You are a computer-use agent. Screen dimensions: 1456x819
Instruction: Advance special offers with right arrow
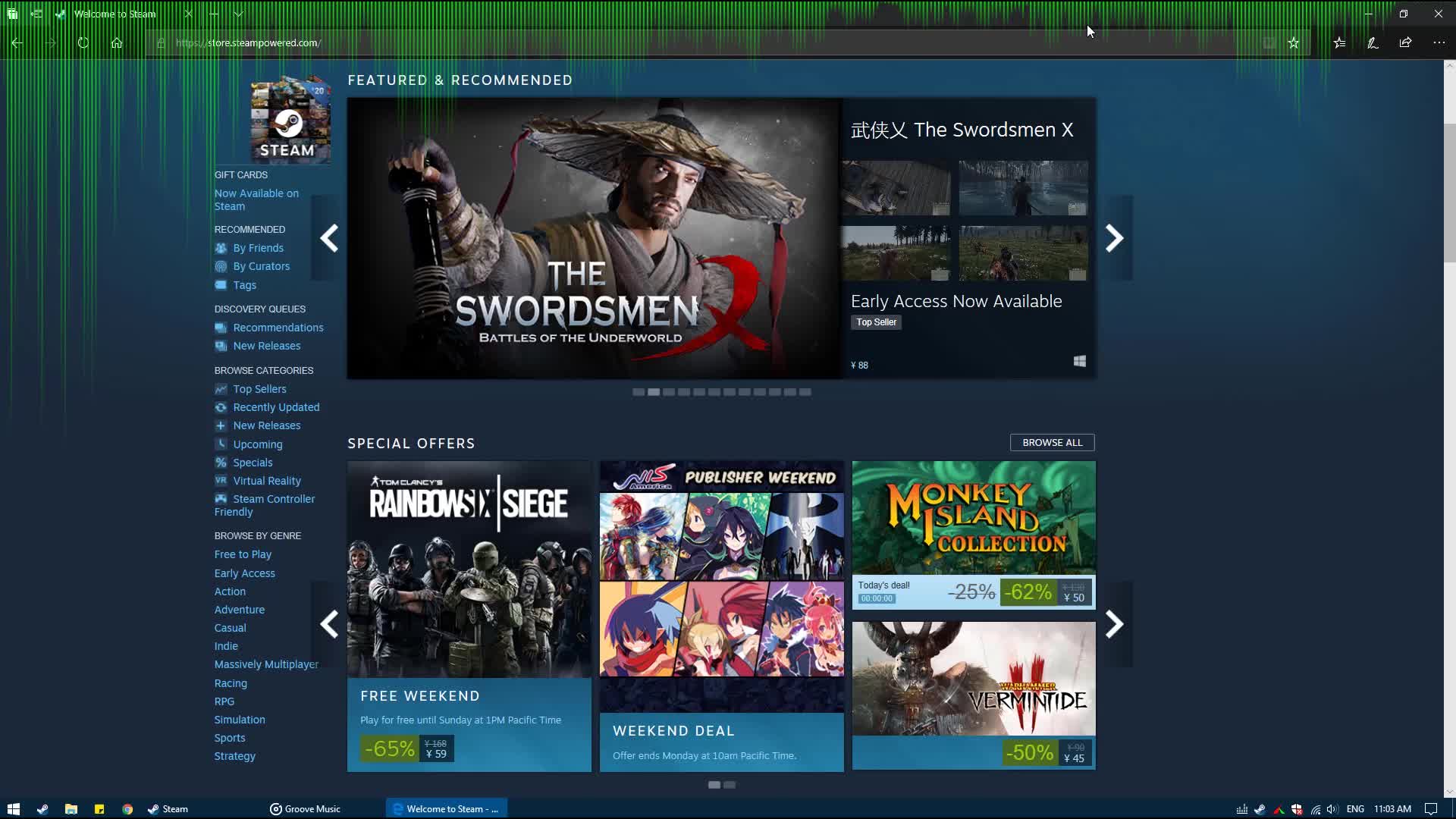(1114, 624)
